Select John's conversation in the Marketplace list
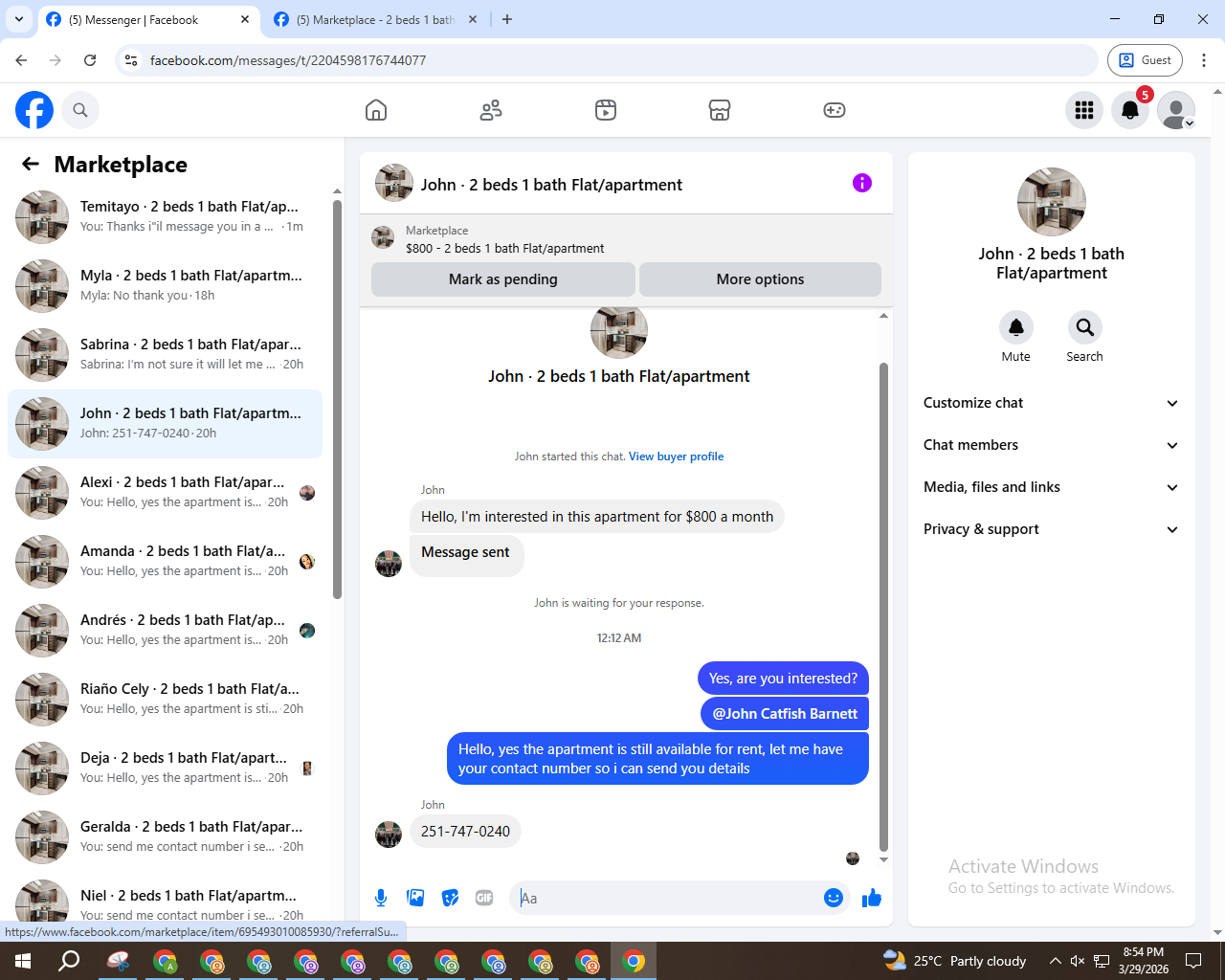This screenshot has width=1225, height=980. point(165,424)
